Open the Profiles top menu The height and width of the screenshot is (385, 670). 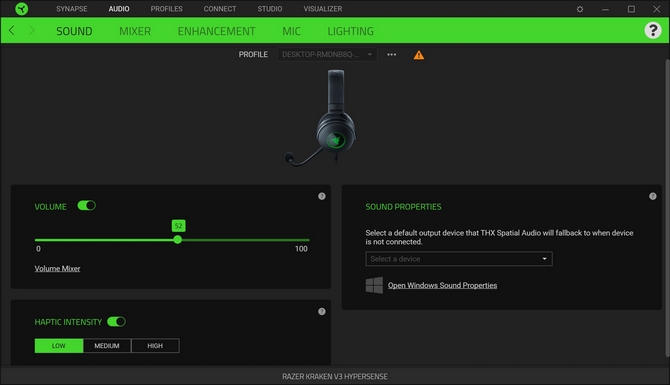(x=166, y=9)
